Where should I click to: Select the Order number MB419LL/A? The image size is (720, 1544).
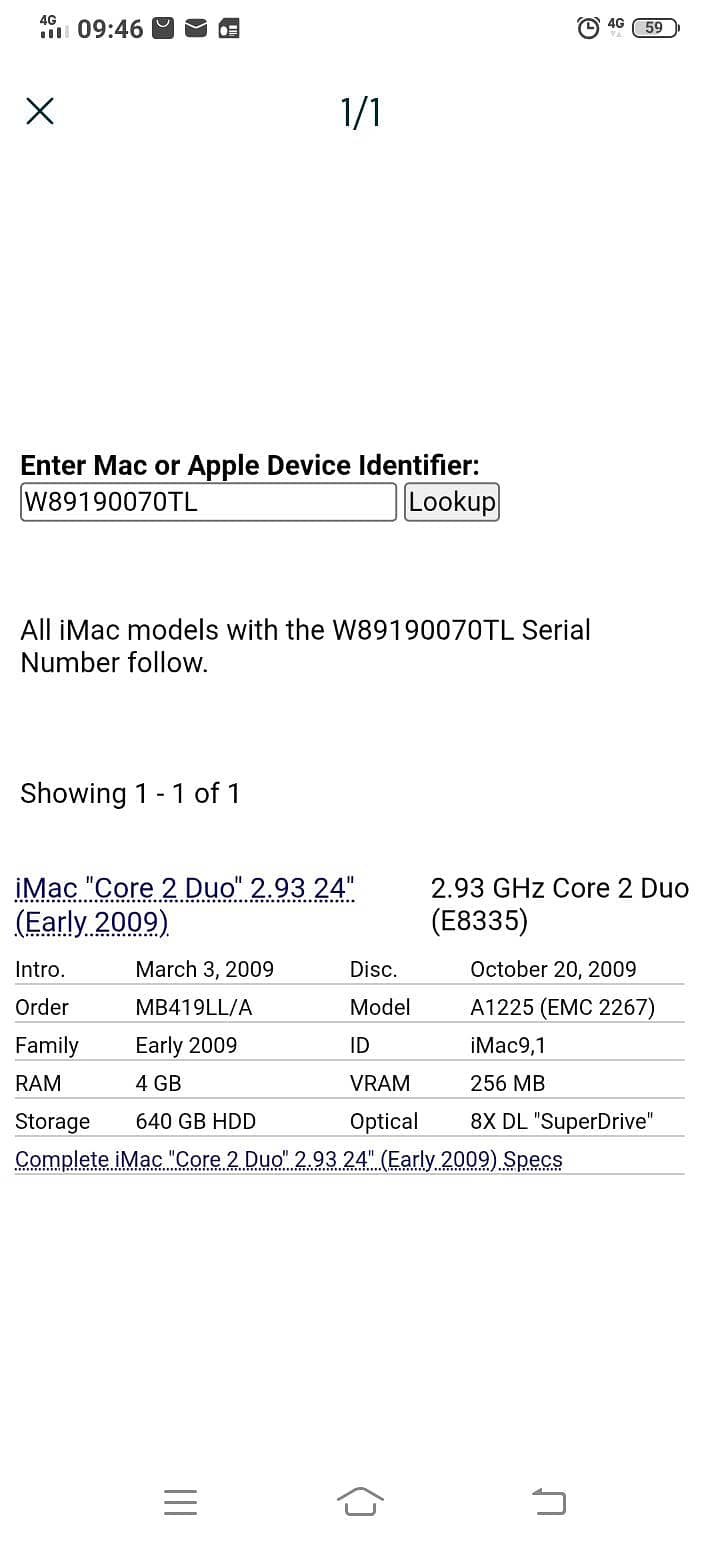(x=190, y=1007)
